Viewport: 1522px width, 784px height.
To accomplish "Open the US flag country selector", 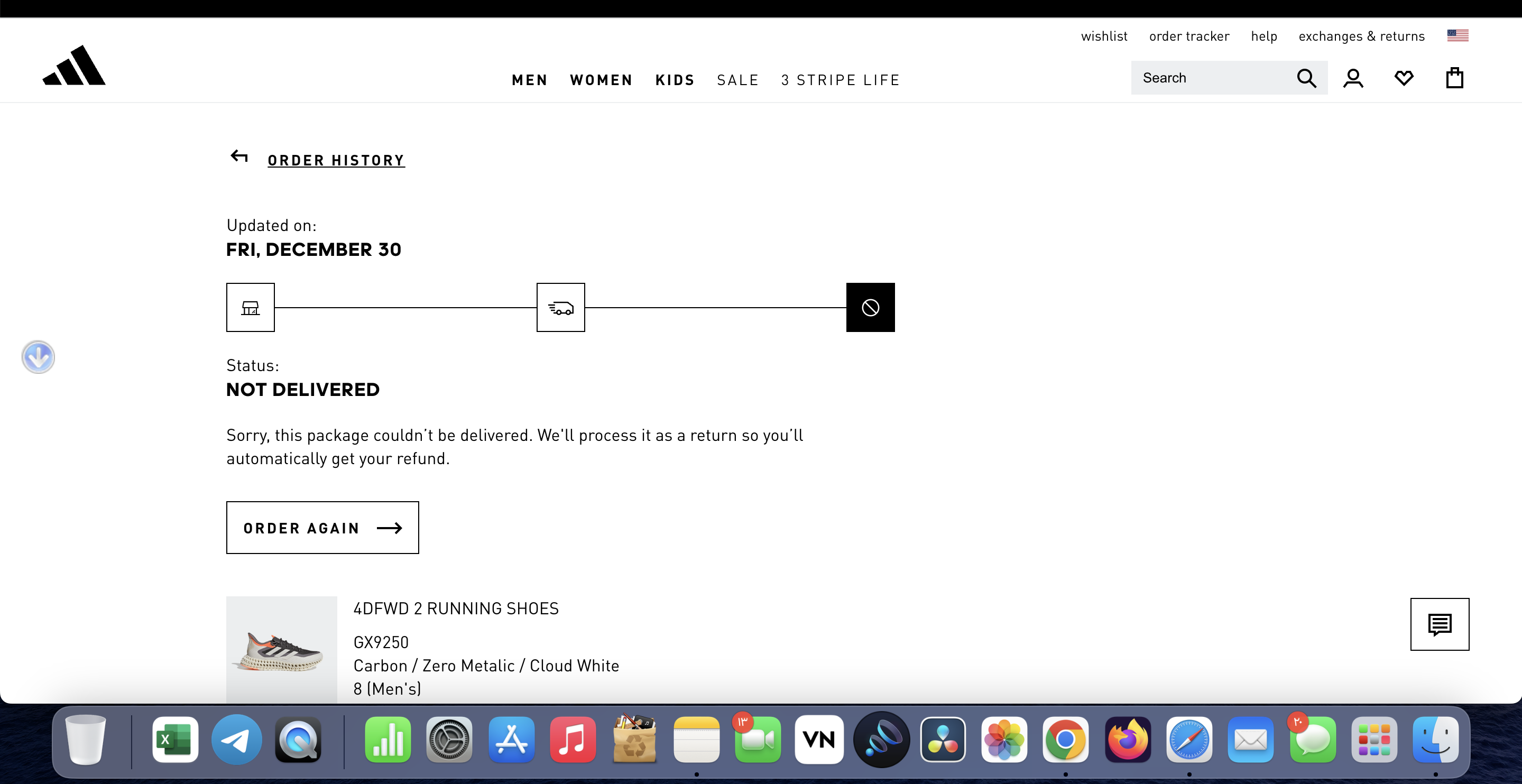I will pos(1458,35).
